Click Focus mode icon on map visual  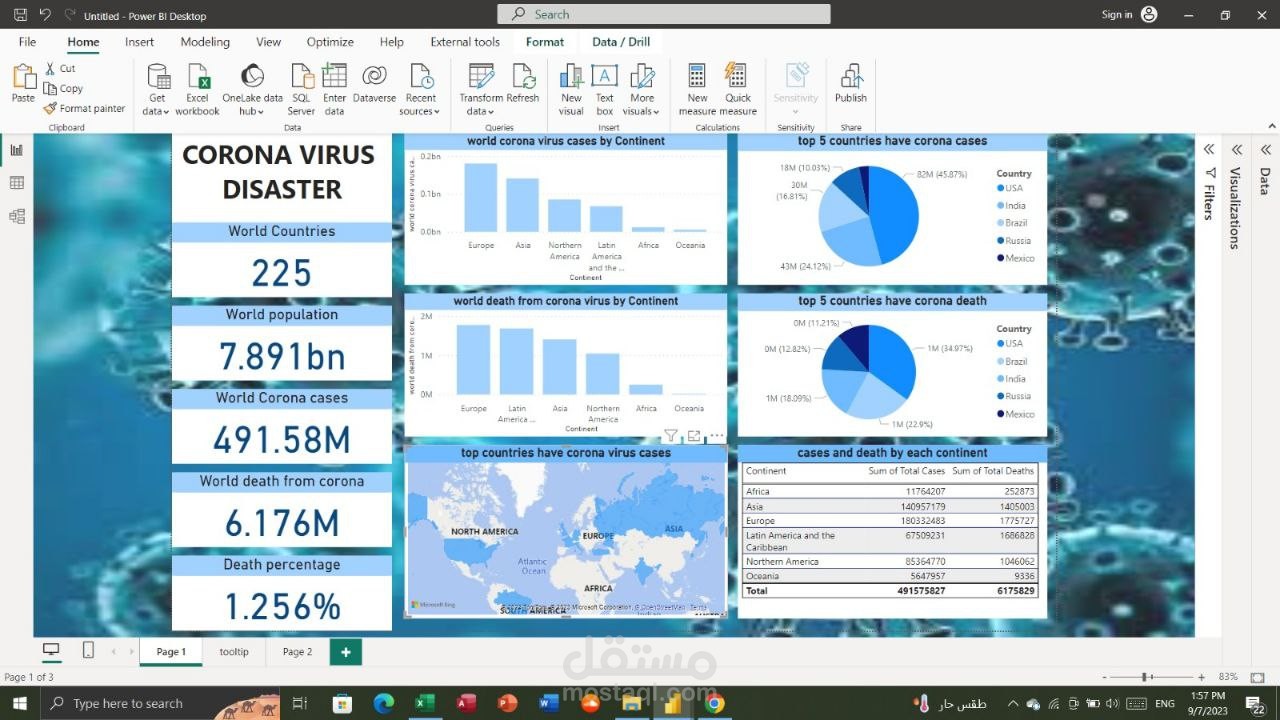(694, 436)
